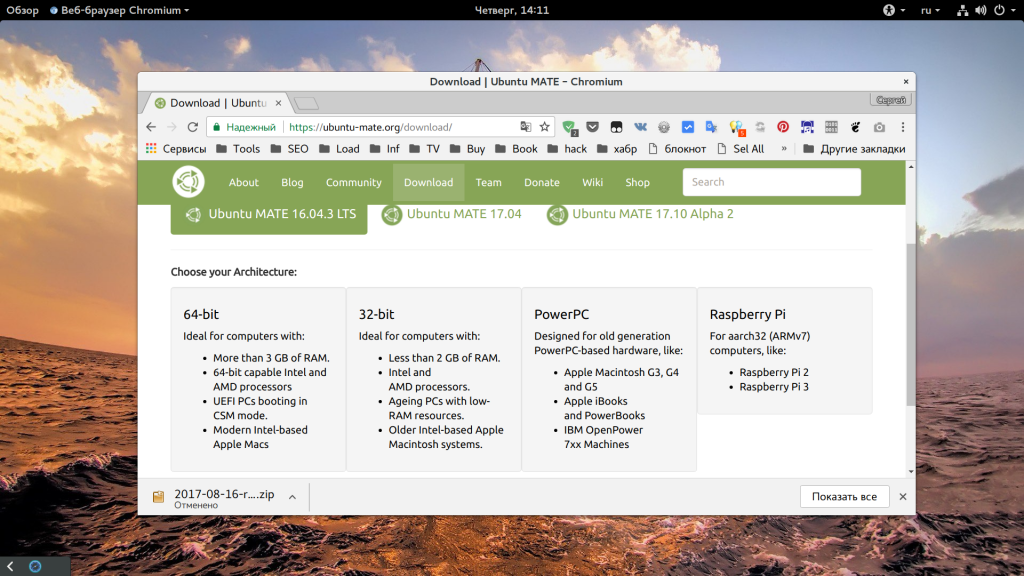Open the green shield extension with badge 2
Image resolution: width=1024 pixels, height=576 pixels.
569,128
